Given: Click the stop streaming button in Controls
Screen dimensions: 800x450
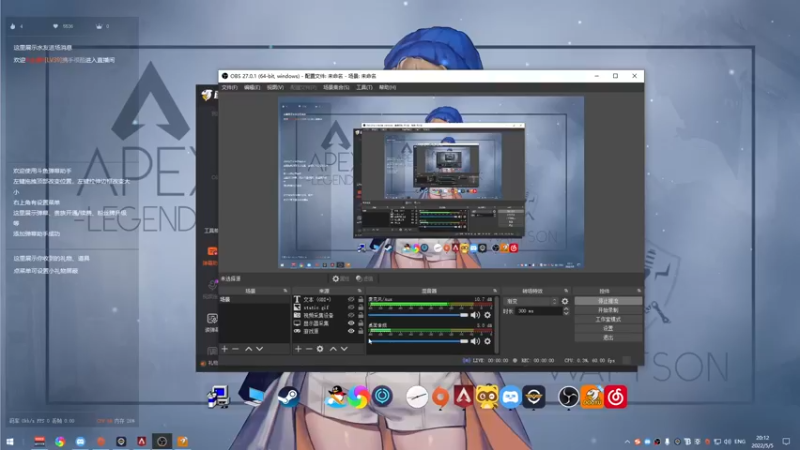Looking at the screenshot, I should (608, 301).
